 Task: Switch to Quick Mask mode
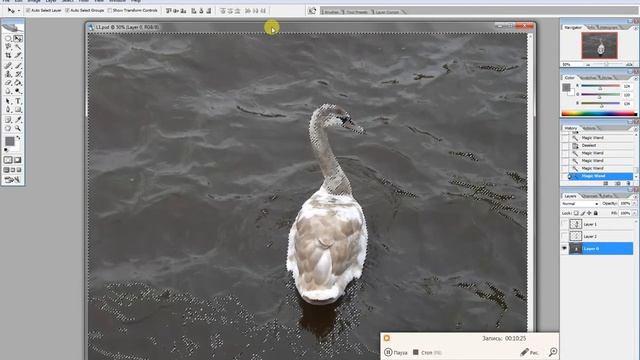click(x=18, y=160)
